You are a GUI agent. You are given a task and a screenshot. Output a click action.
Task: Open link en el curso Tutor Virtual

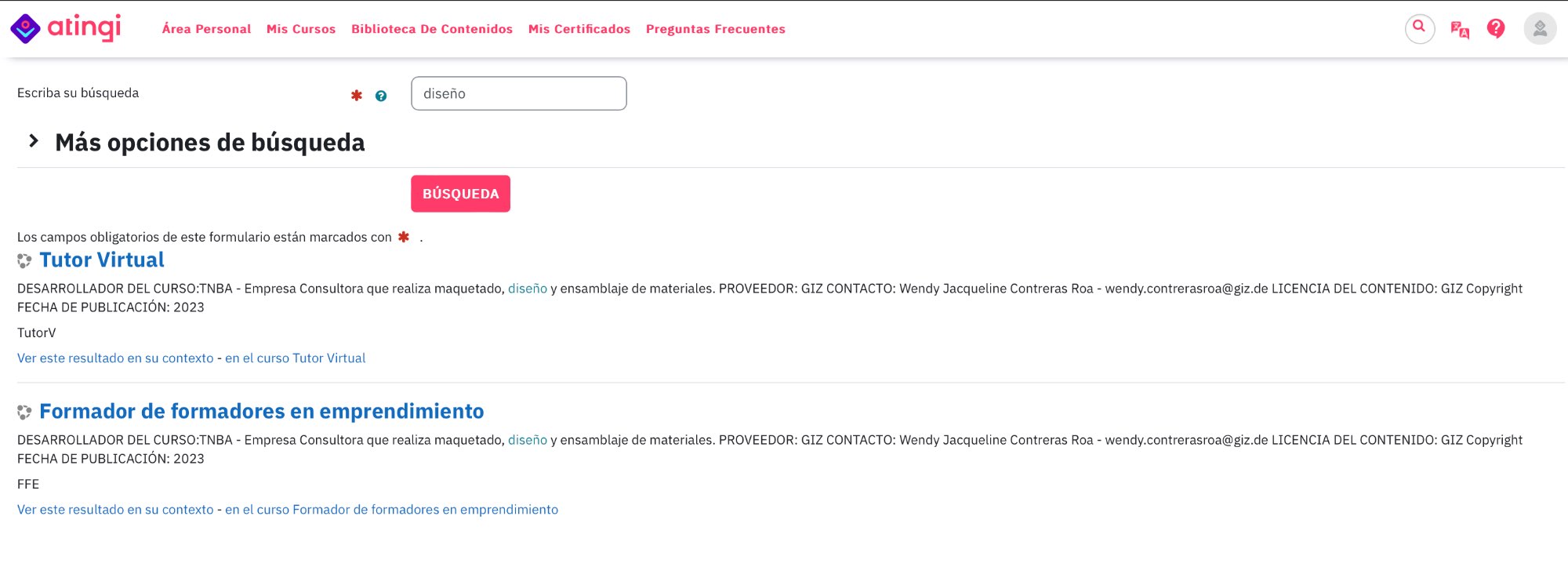point(295,358)
